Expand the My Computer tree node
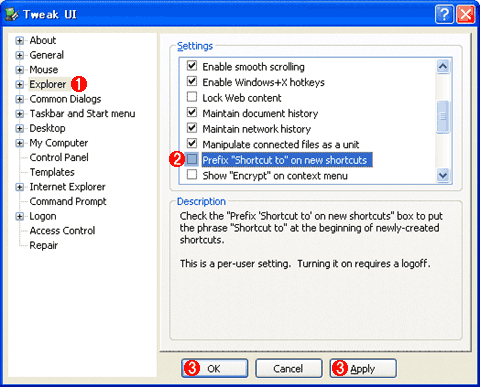Image resolution: width=480 pixels, height=387 pixels. tap(19, 143)
